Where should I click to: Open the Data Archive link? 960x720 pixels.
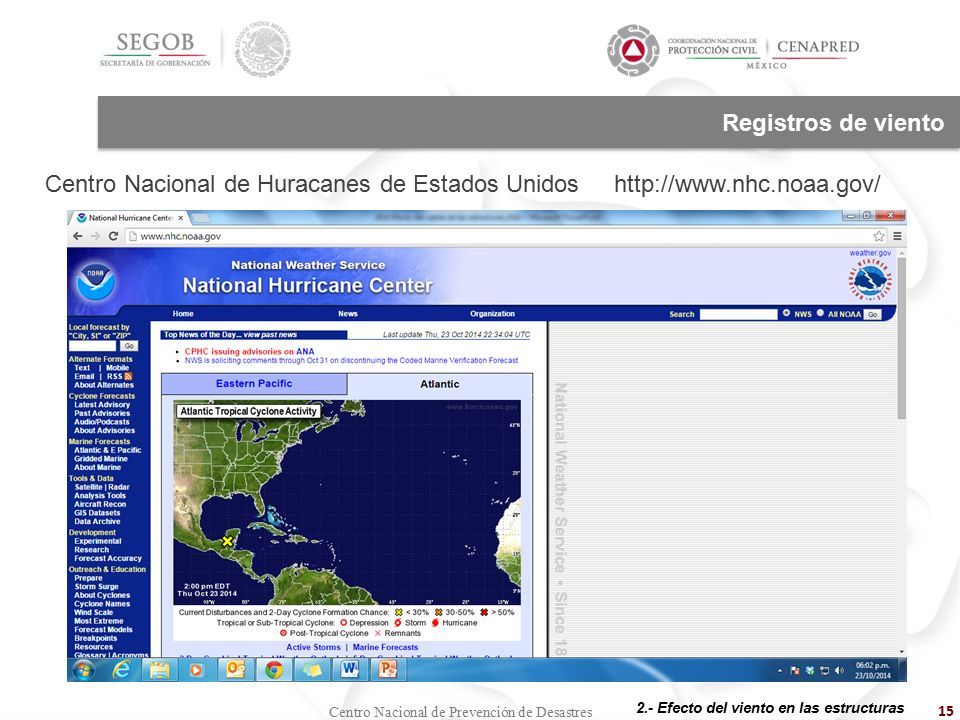tap(97, 522)
